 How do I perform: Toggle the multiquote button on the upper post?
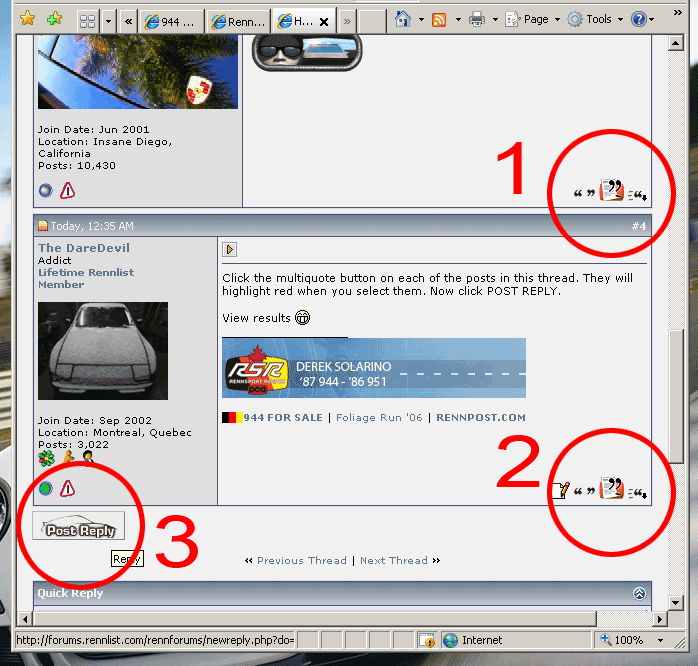pos(611,190)
